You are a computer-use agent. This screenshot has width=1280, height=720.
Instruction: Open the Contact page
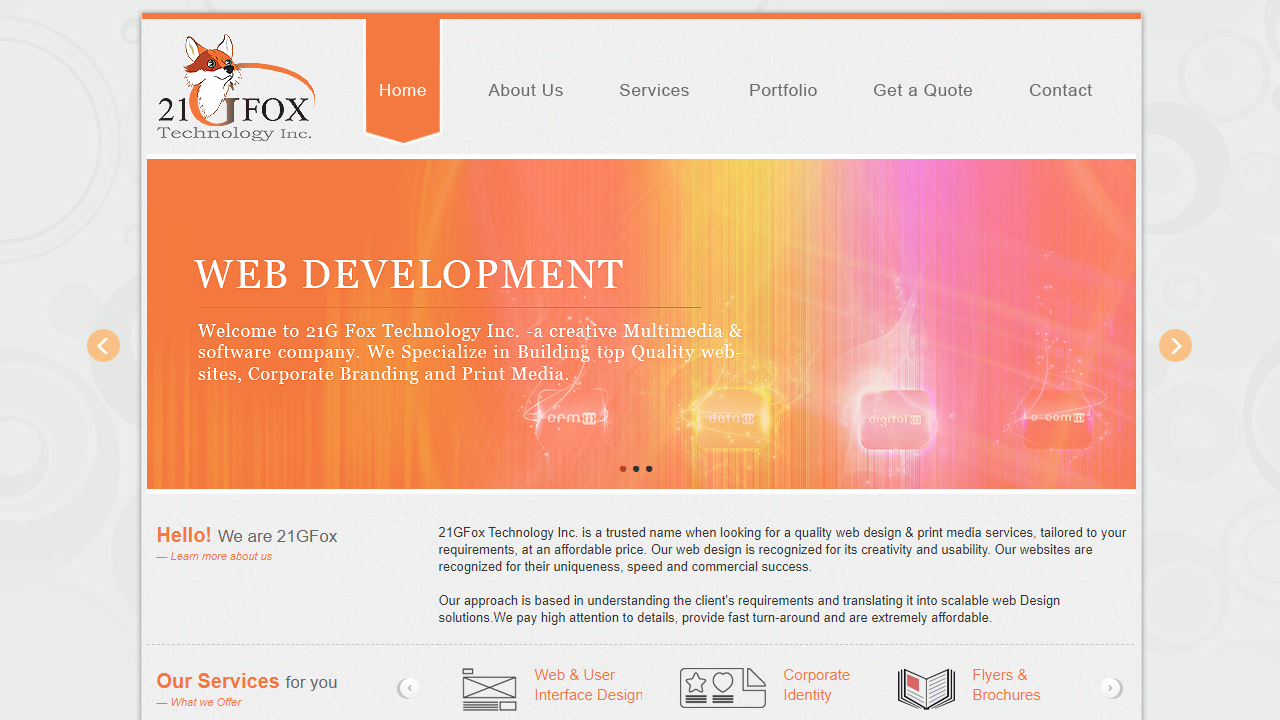[x=1061, y=90]
